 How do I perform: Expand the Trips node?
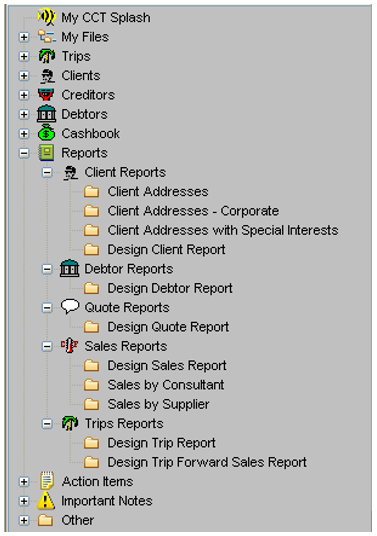tap(24, 56)
